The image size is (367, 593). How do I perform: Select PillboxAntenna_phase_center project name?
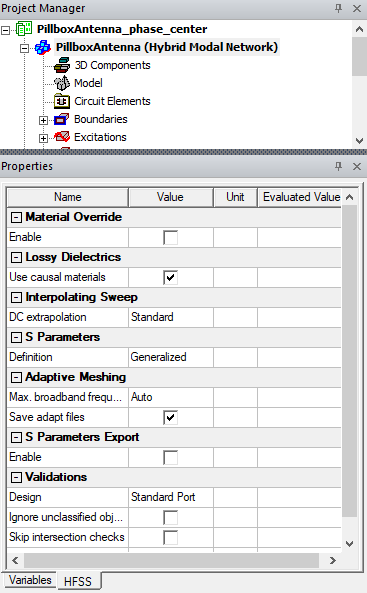pyautogui.click(x=122, y=29)
